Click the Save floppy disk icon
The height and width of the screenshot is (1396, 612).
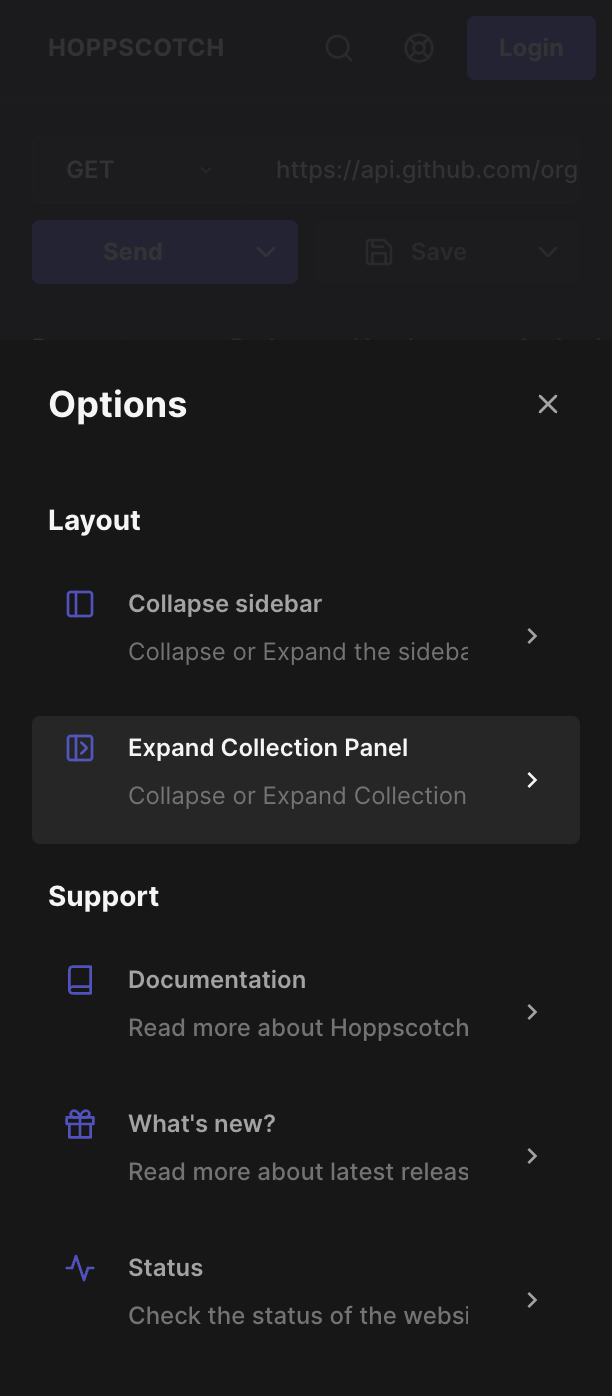pos(378,252)
